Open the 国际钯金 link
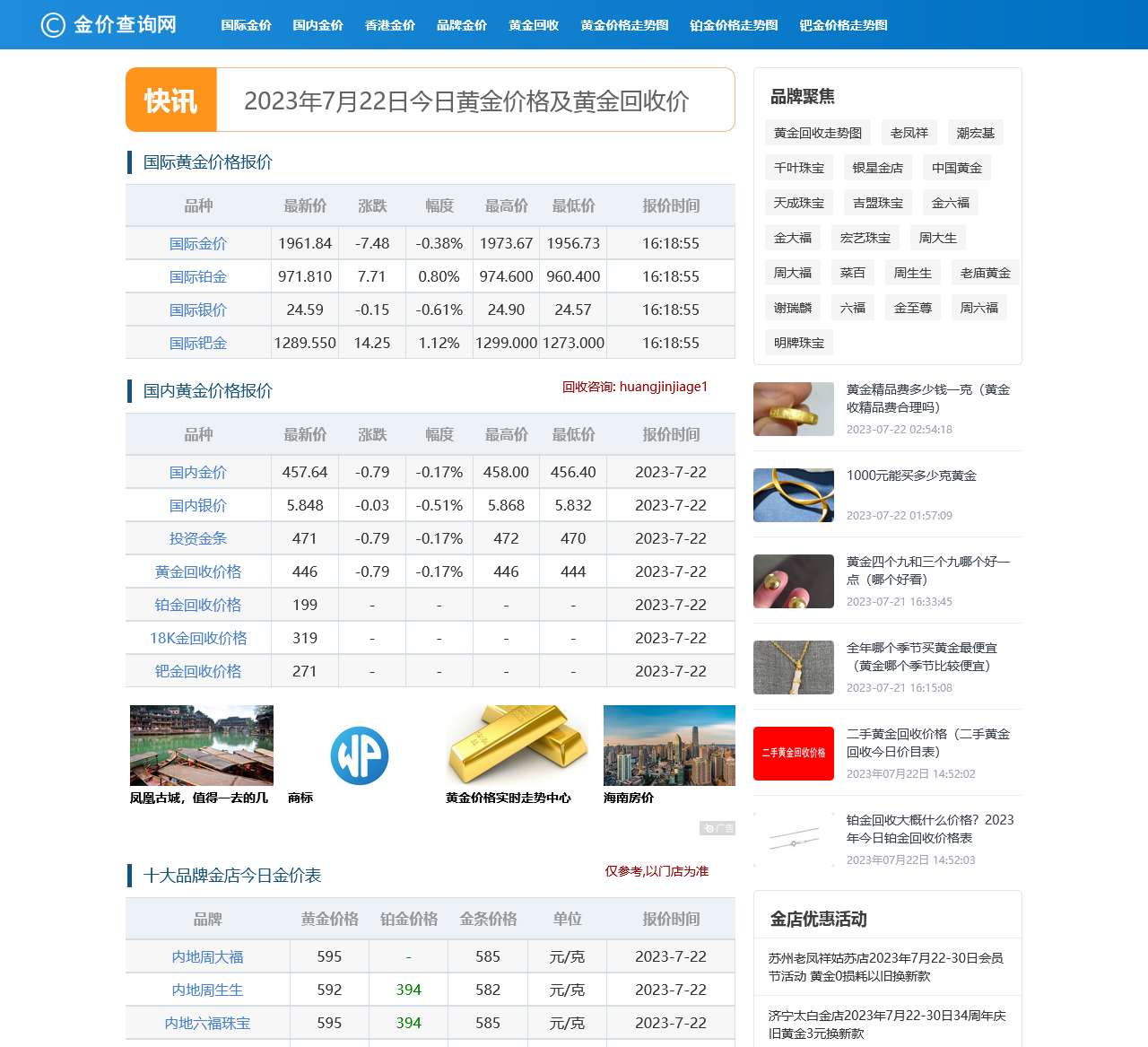The image size is (1148, 1047). (198, 343)
